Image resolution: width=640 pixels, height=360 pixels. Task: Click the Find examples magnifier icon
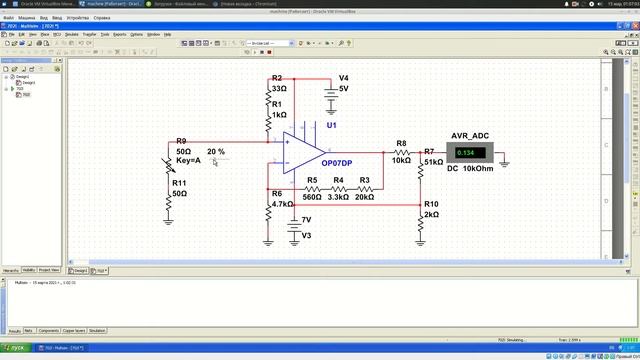coord(341,43)
